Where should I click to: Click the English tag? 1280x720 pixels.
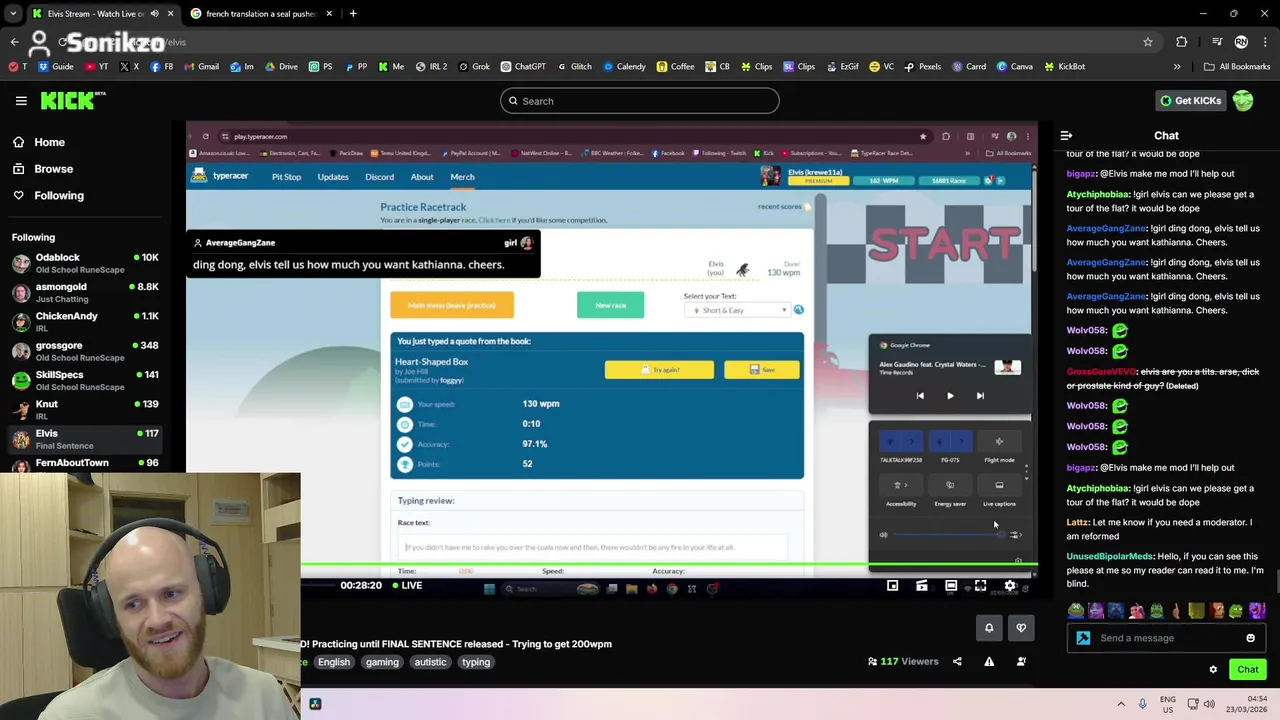click(334, 662)
